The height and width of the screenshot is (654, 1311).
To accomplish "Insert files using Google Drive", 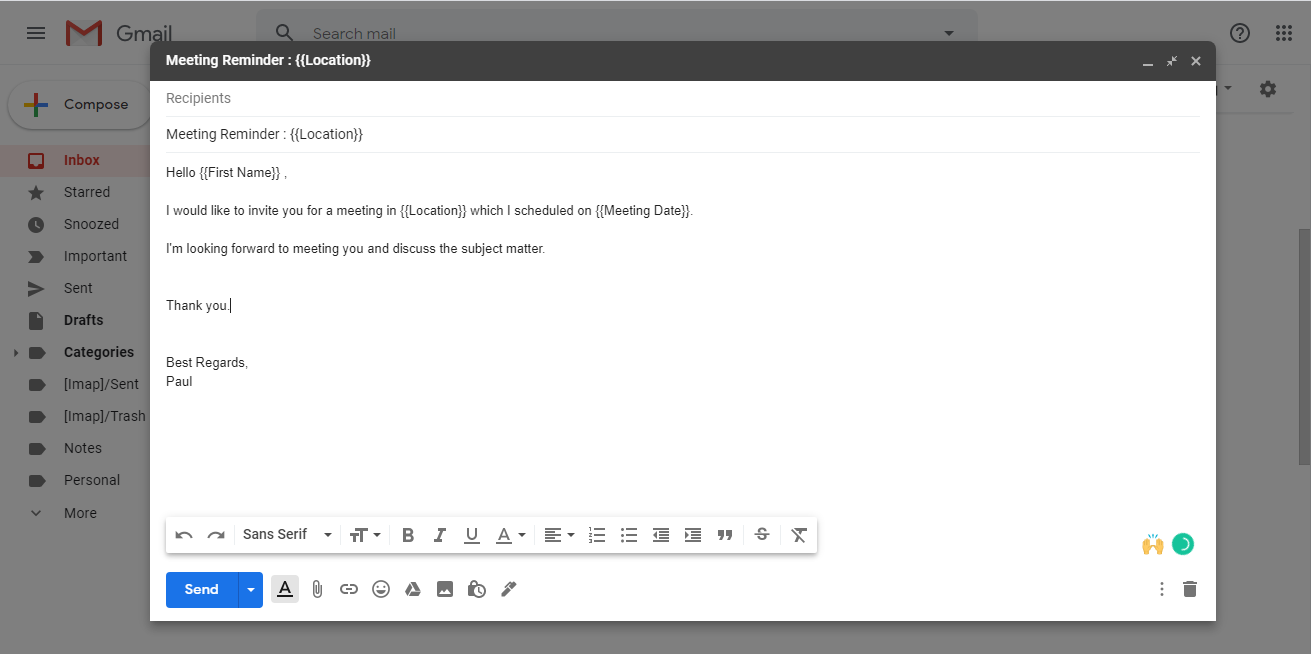I will click(413, 590).
